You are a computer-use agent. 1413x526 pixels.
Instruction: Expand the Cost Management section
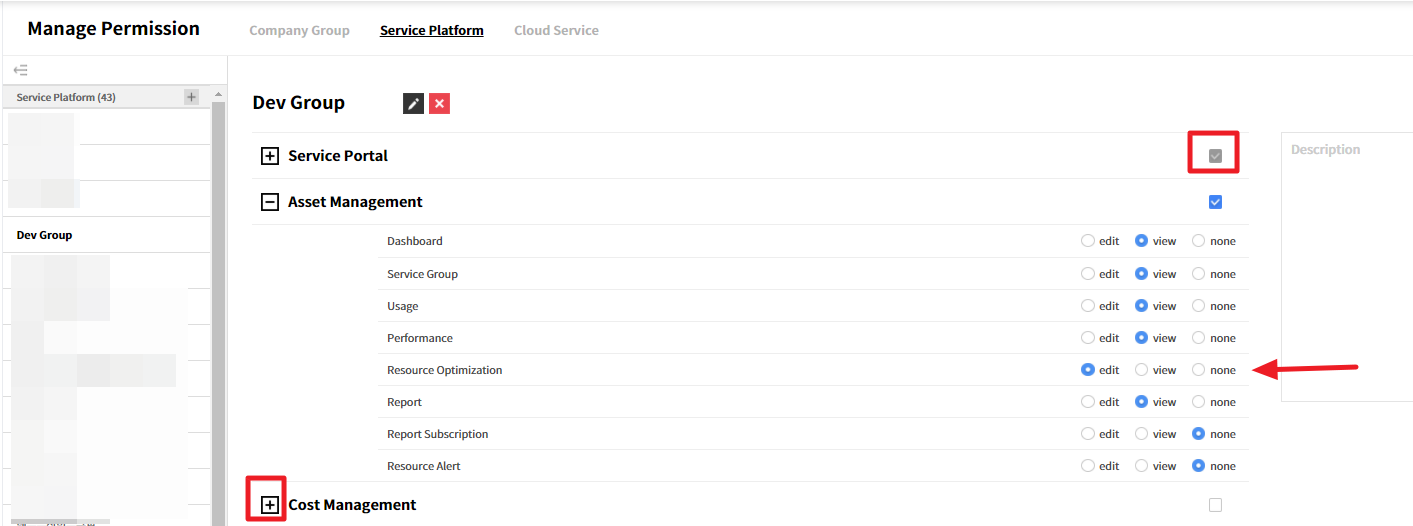point(269,505)
